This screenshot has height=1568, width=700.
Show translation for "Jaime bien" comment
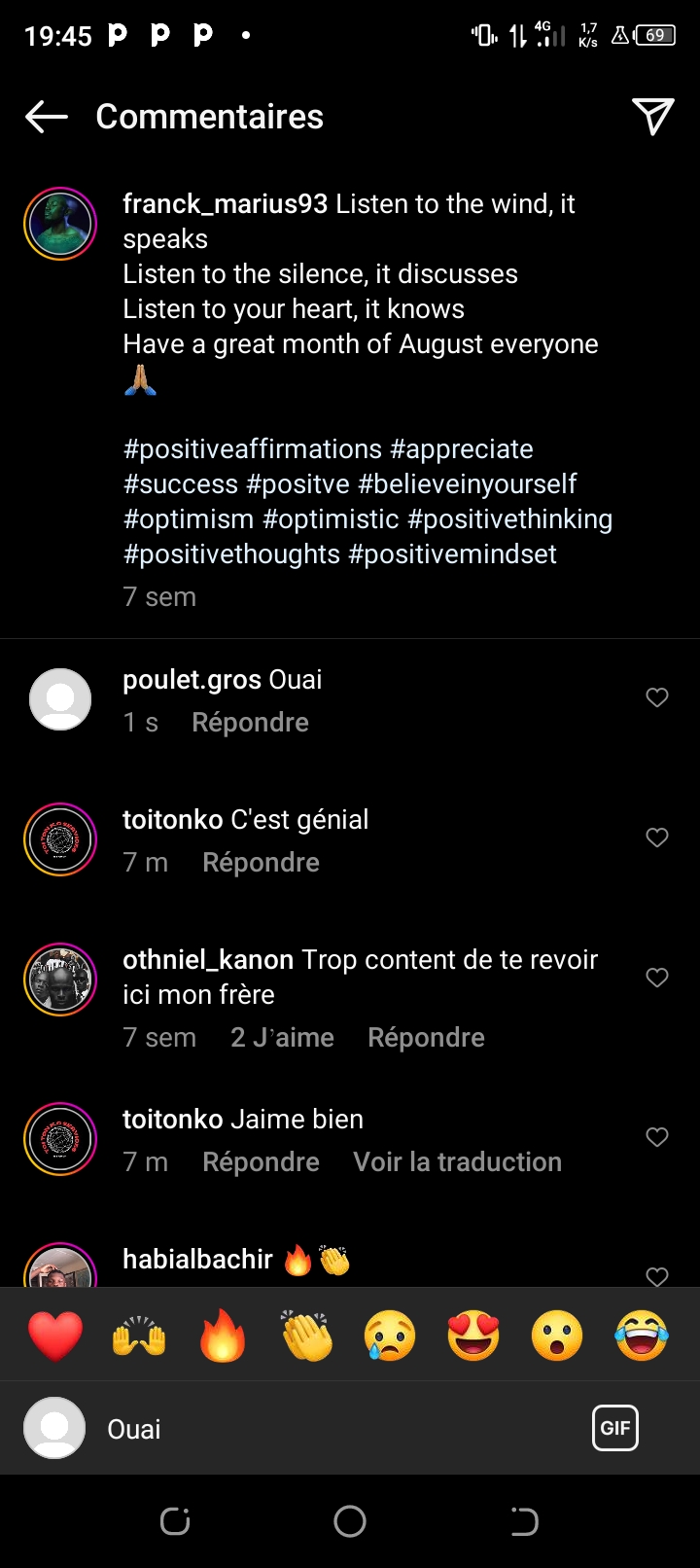point(457,1162)
